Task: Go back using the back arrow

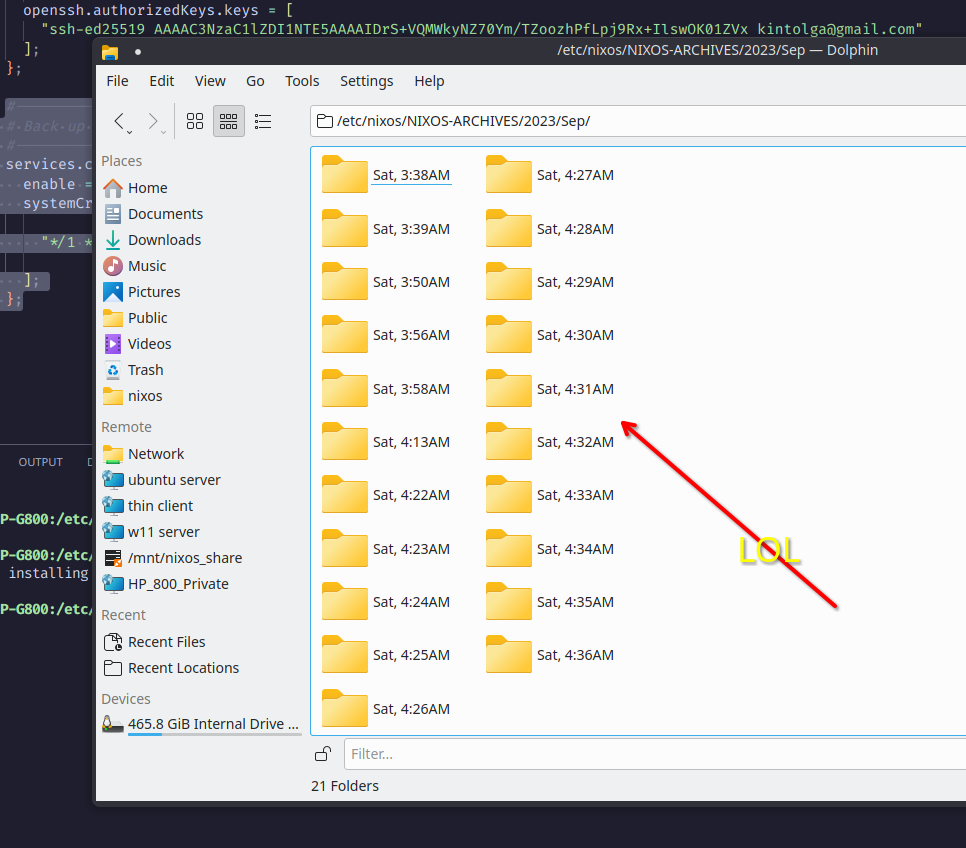Action: pos(120,121)
